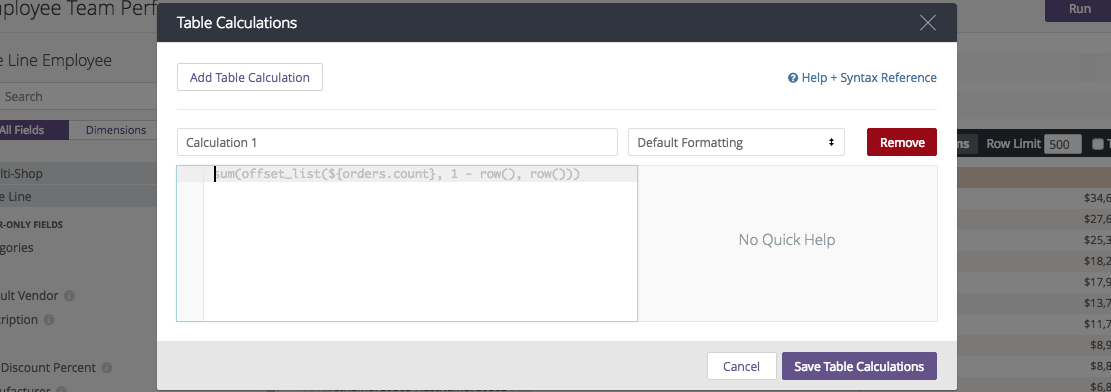Viewport: 1111px width, 392px height.
Task: Toggle the checkbox beside Row Limit
Action: 1098,144
